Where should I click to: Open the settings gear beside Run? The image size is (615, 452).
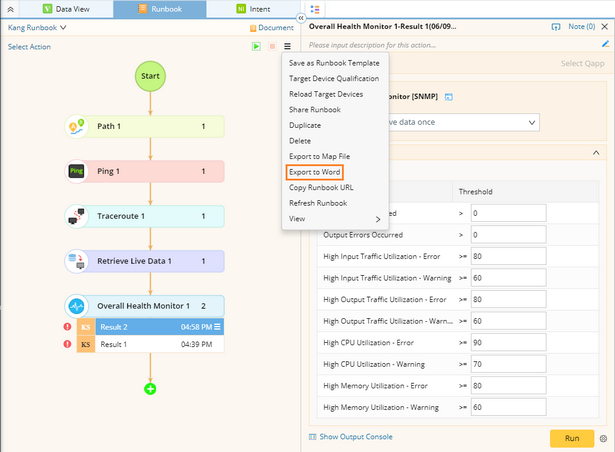click(x=603, y=438)
